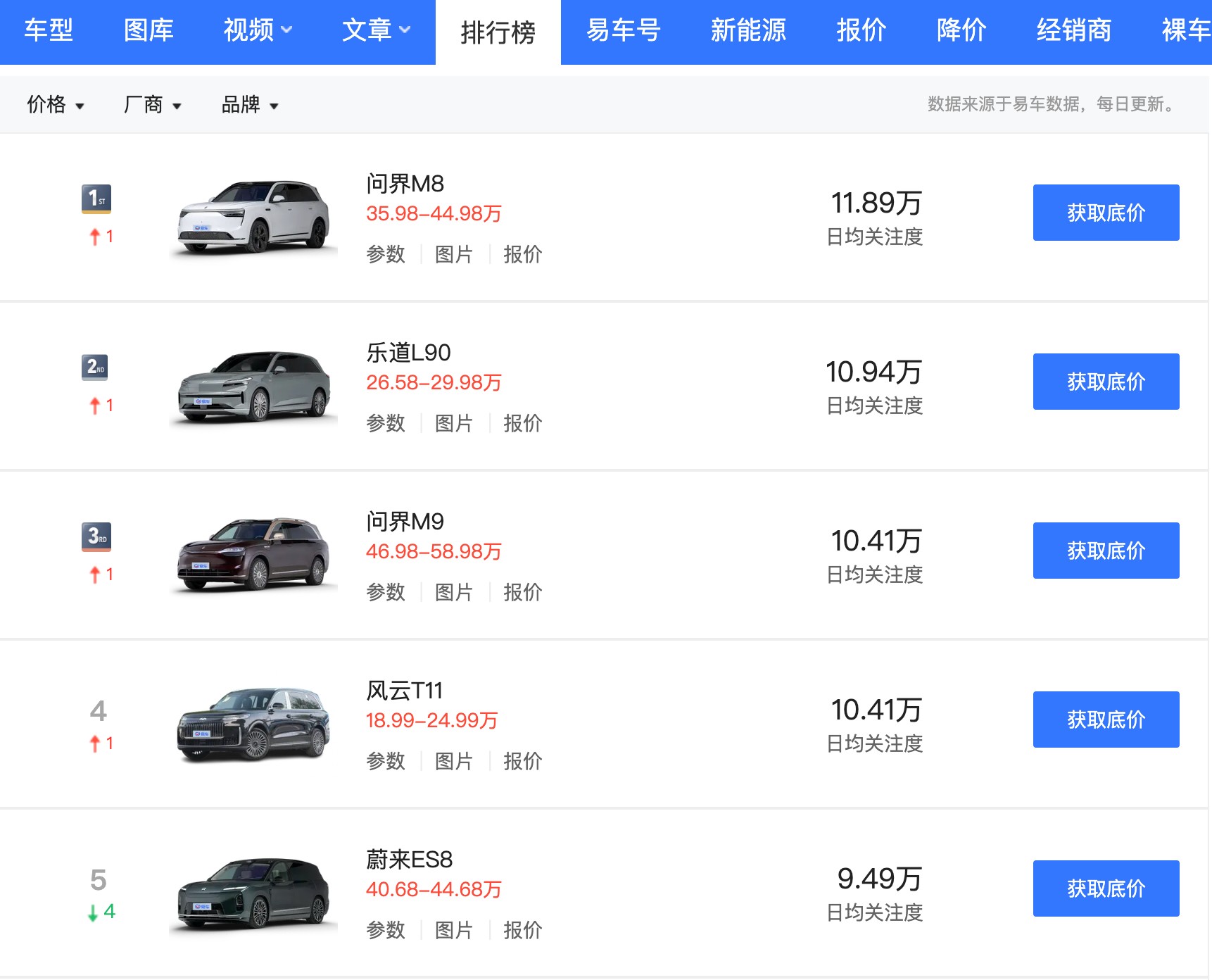Expand the 价格 filter dropdown

click(55, 105)
